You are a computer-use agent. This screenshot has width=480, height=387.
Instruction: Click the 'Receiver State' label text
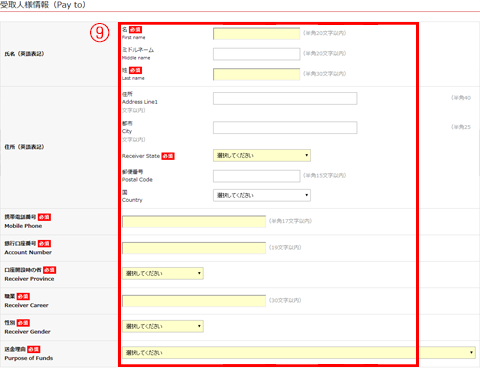[141, 156]
